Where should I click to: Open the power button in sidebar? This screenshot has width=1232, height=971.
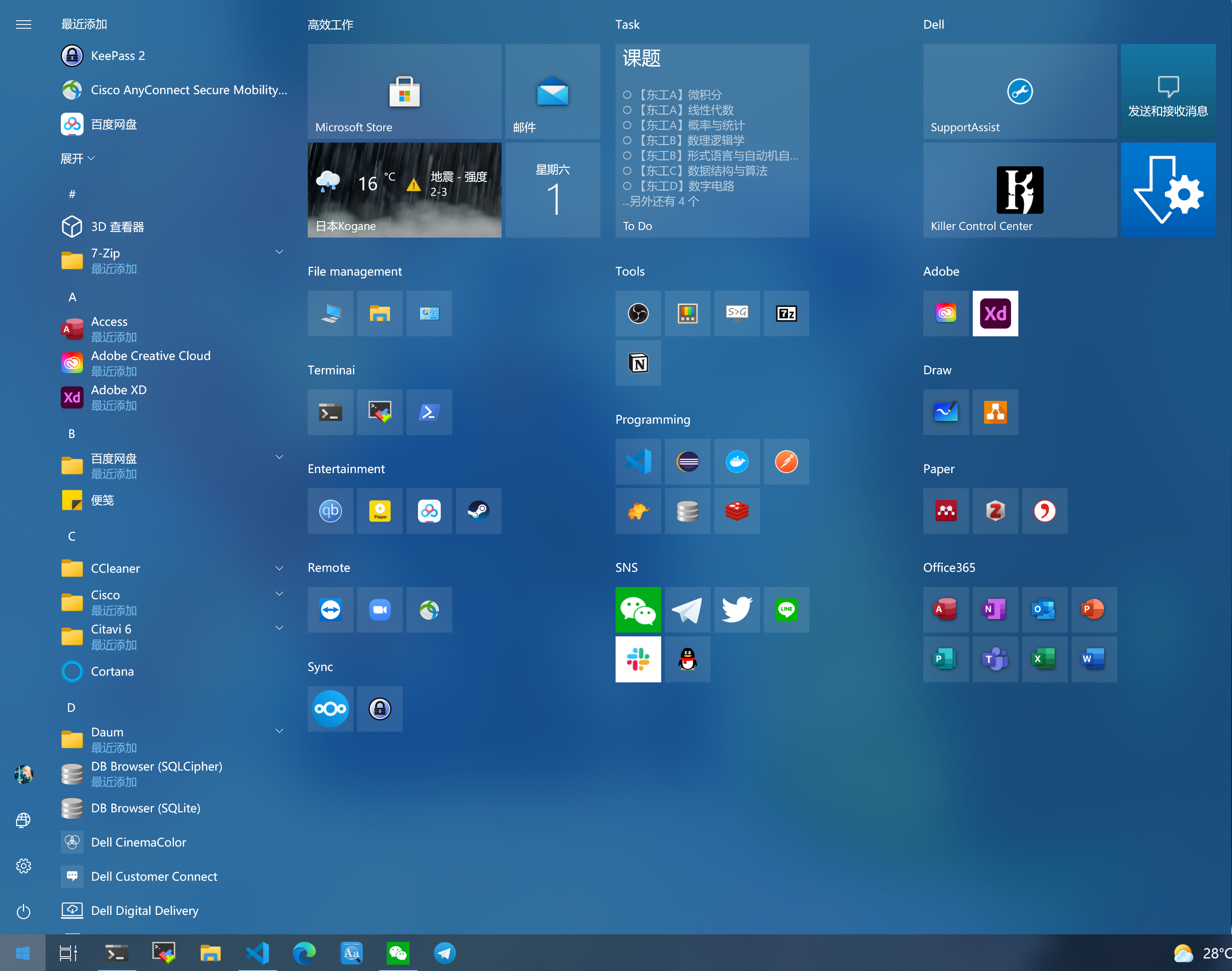(23, 911)
